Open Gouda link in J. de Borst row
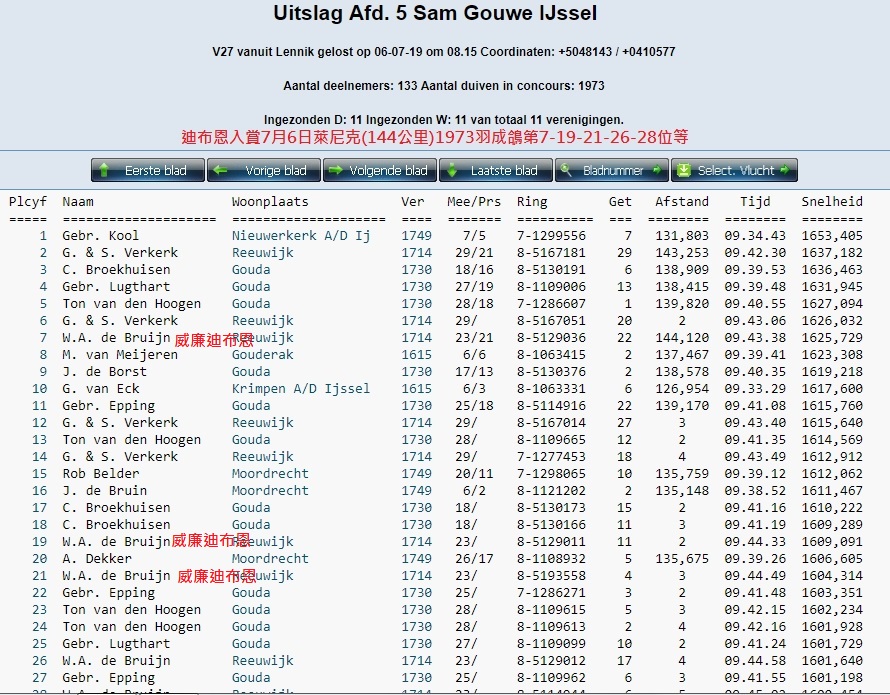Screen dimensions: 890x695 click(x=251, y=372)
